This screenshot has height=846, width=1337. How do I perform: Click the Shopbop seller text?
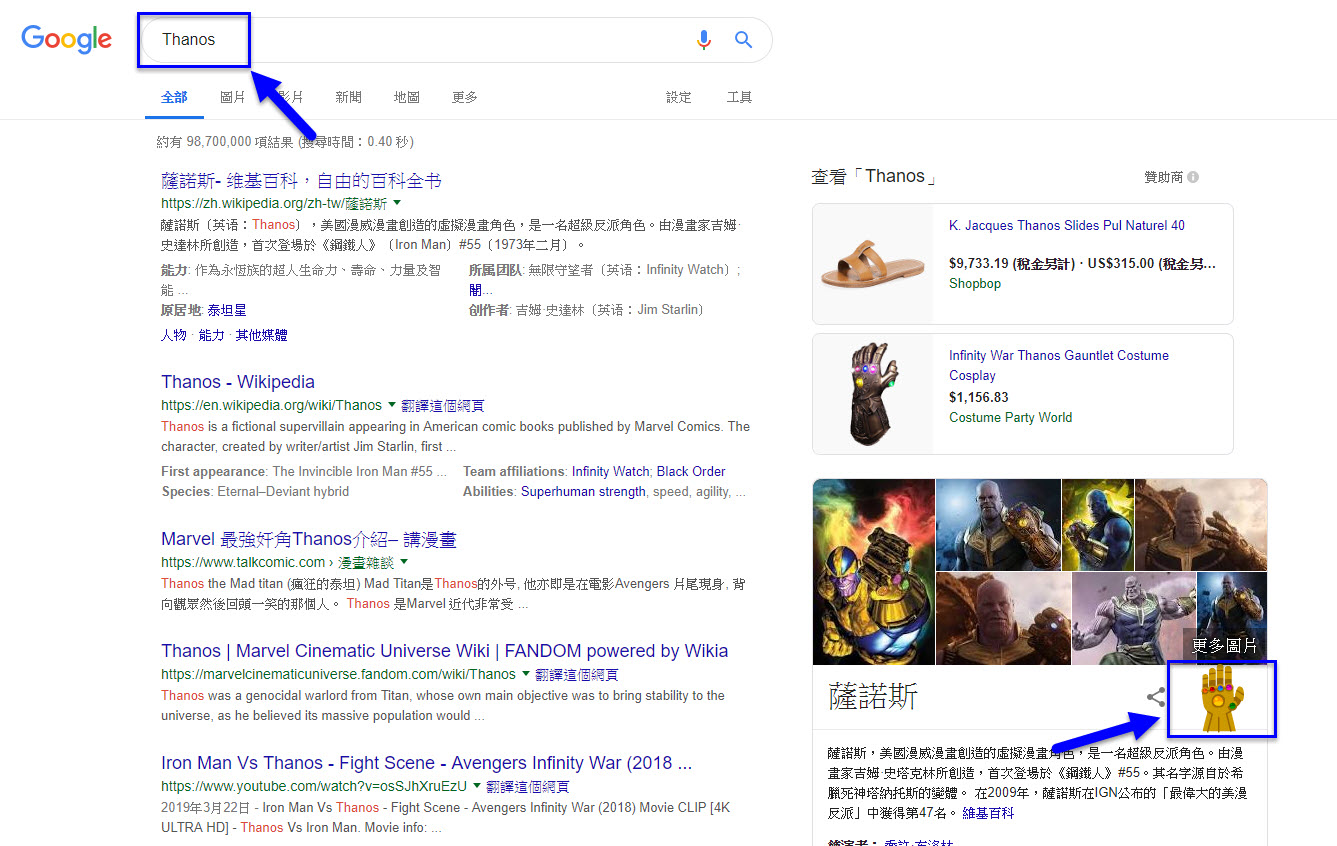point(975,284)
